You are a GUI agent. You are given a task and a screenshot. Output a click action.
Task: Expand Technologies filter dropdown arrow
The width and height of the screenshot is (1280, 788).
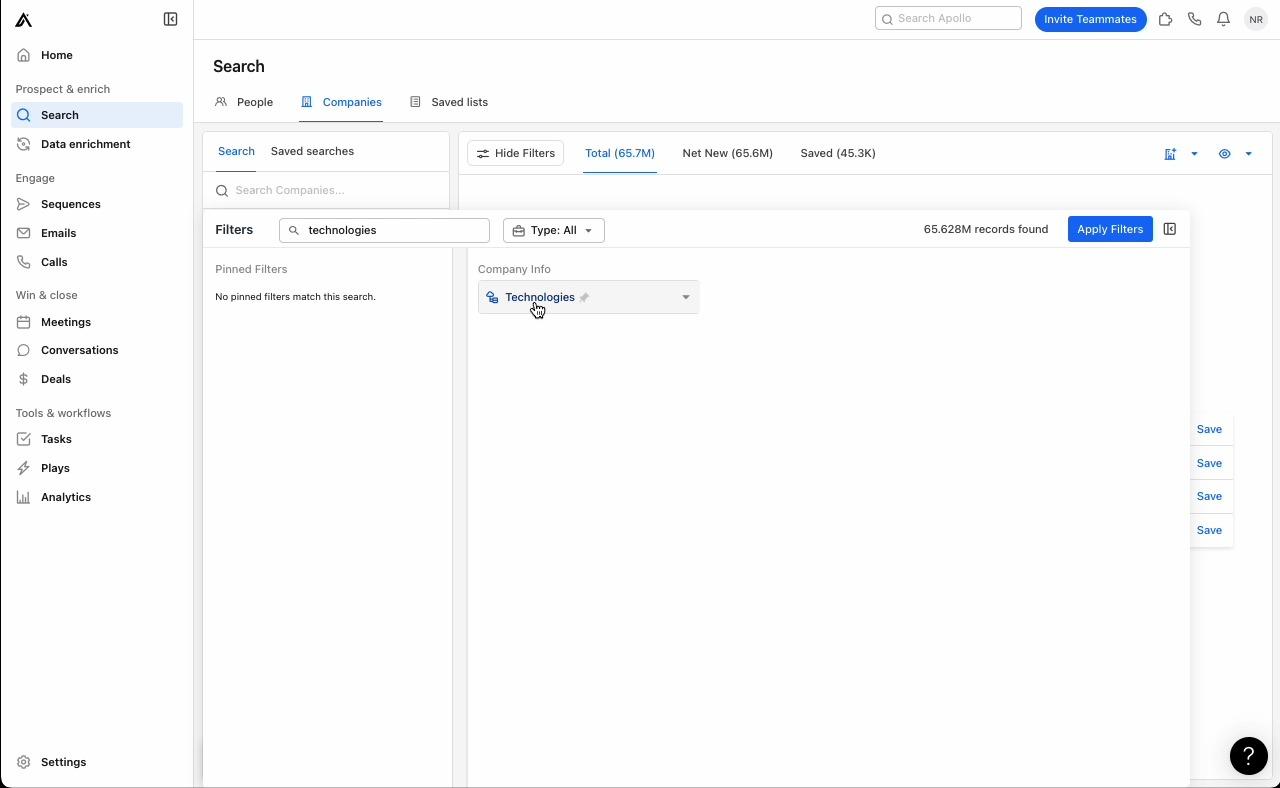[x=686, y=297]
